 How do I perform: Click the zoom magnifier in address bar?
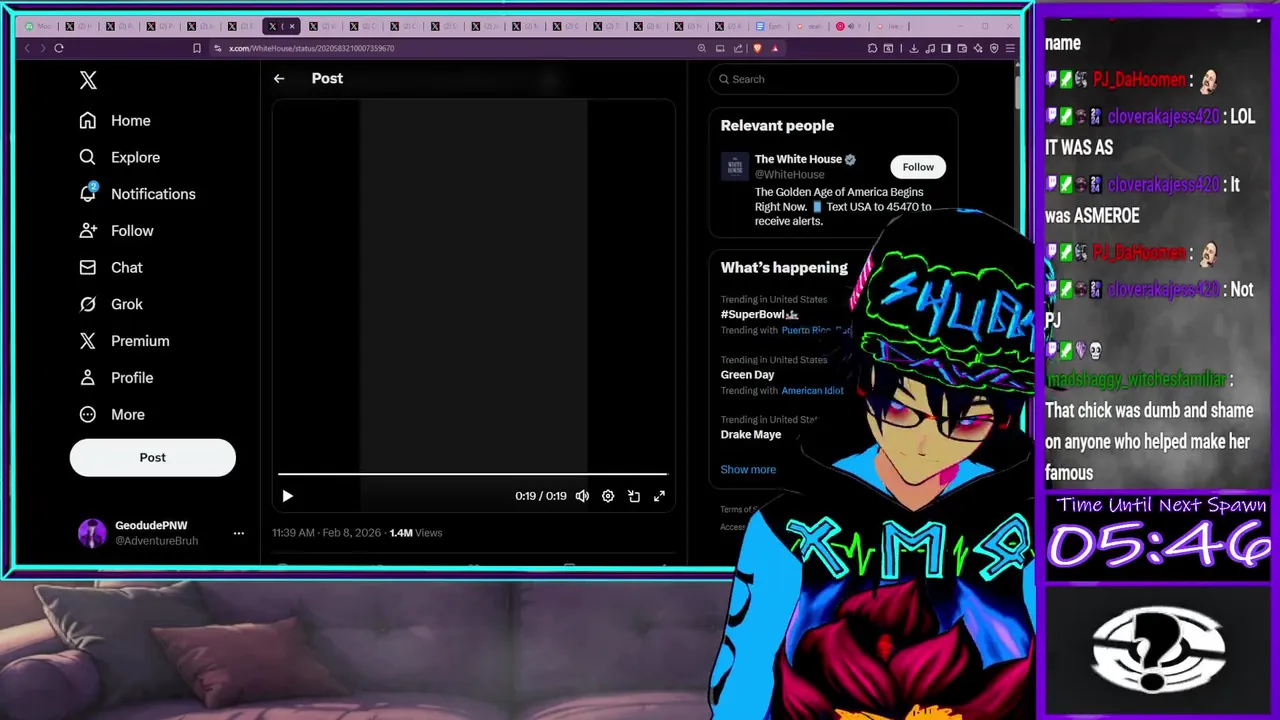[x=702, y=48]
